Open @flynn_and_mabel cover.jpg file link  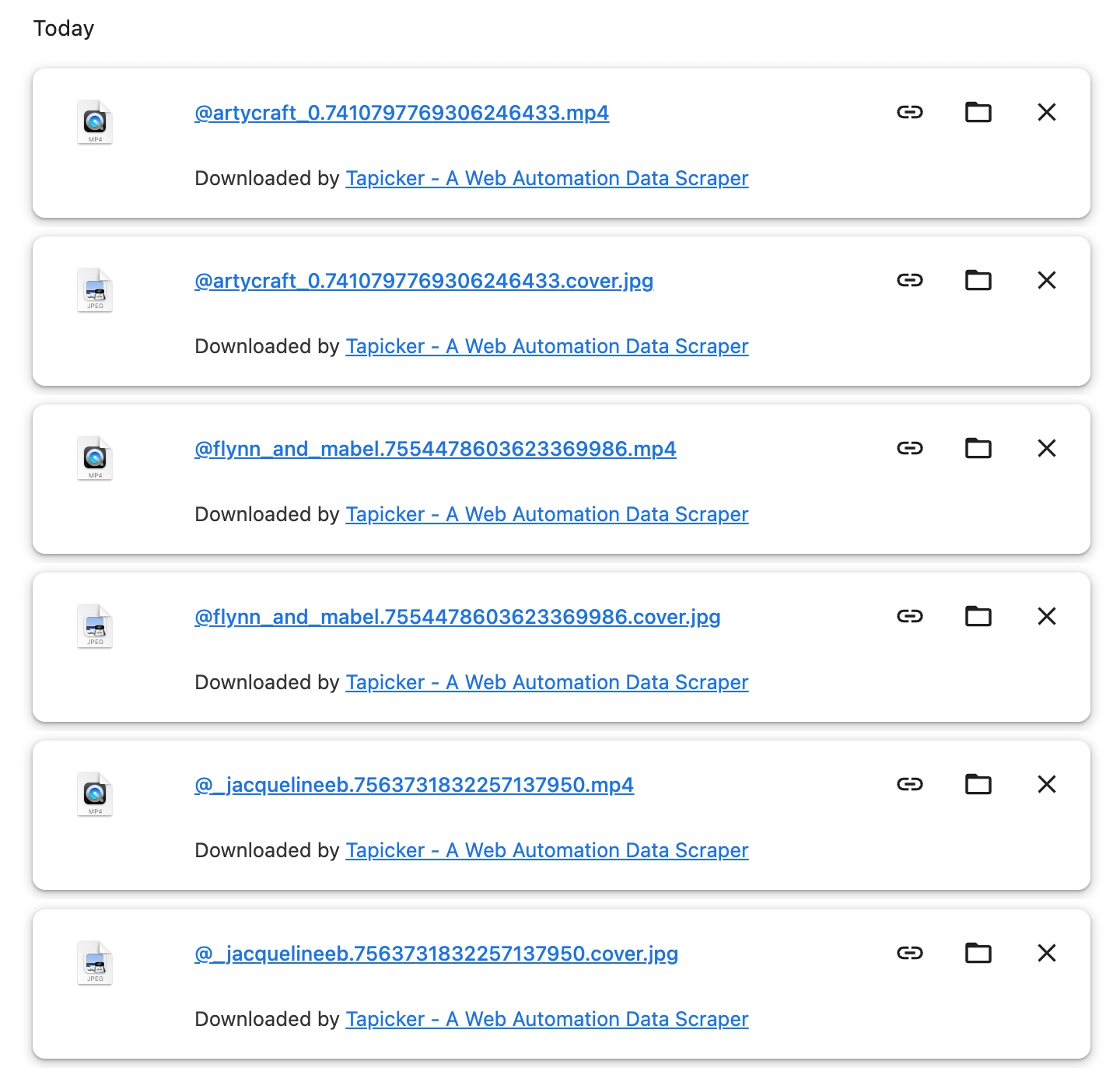pyautogui.click(x=457, y=617)
